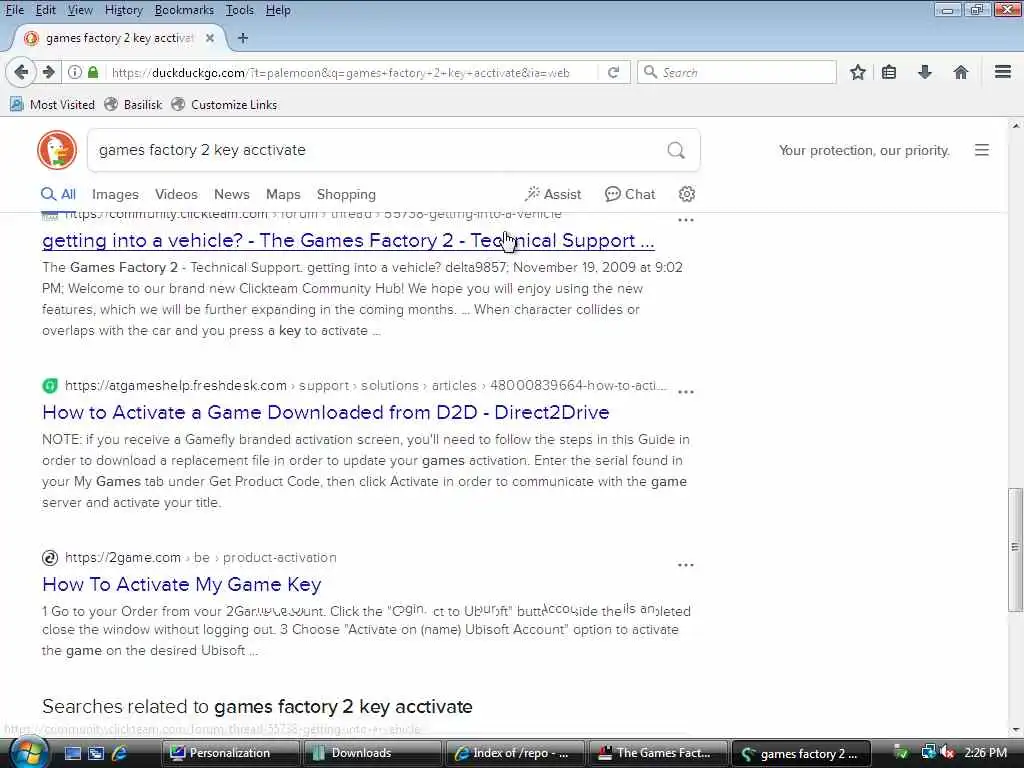Go forward with the forward arrow
The height and width of the screenshot is (768, 1024).
[48, 72]
